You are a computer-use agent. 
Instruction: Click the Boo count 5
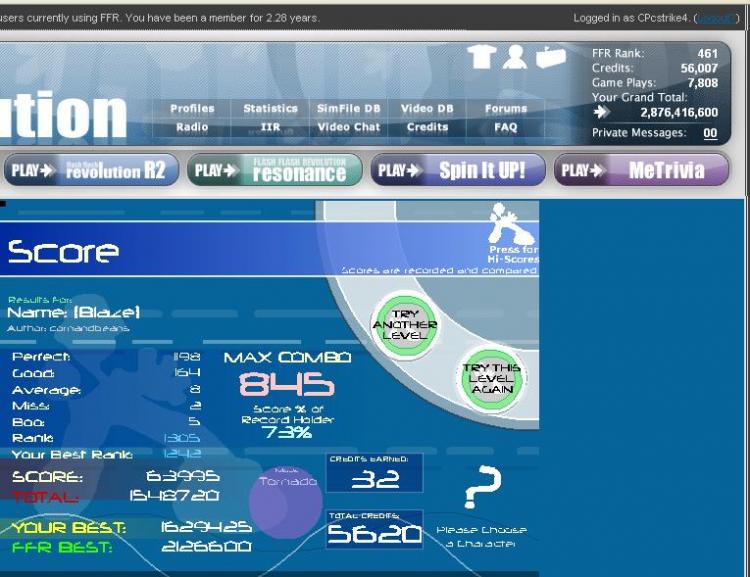pos(194,422)
